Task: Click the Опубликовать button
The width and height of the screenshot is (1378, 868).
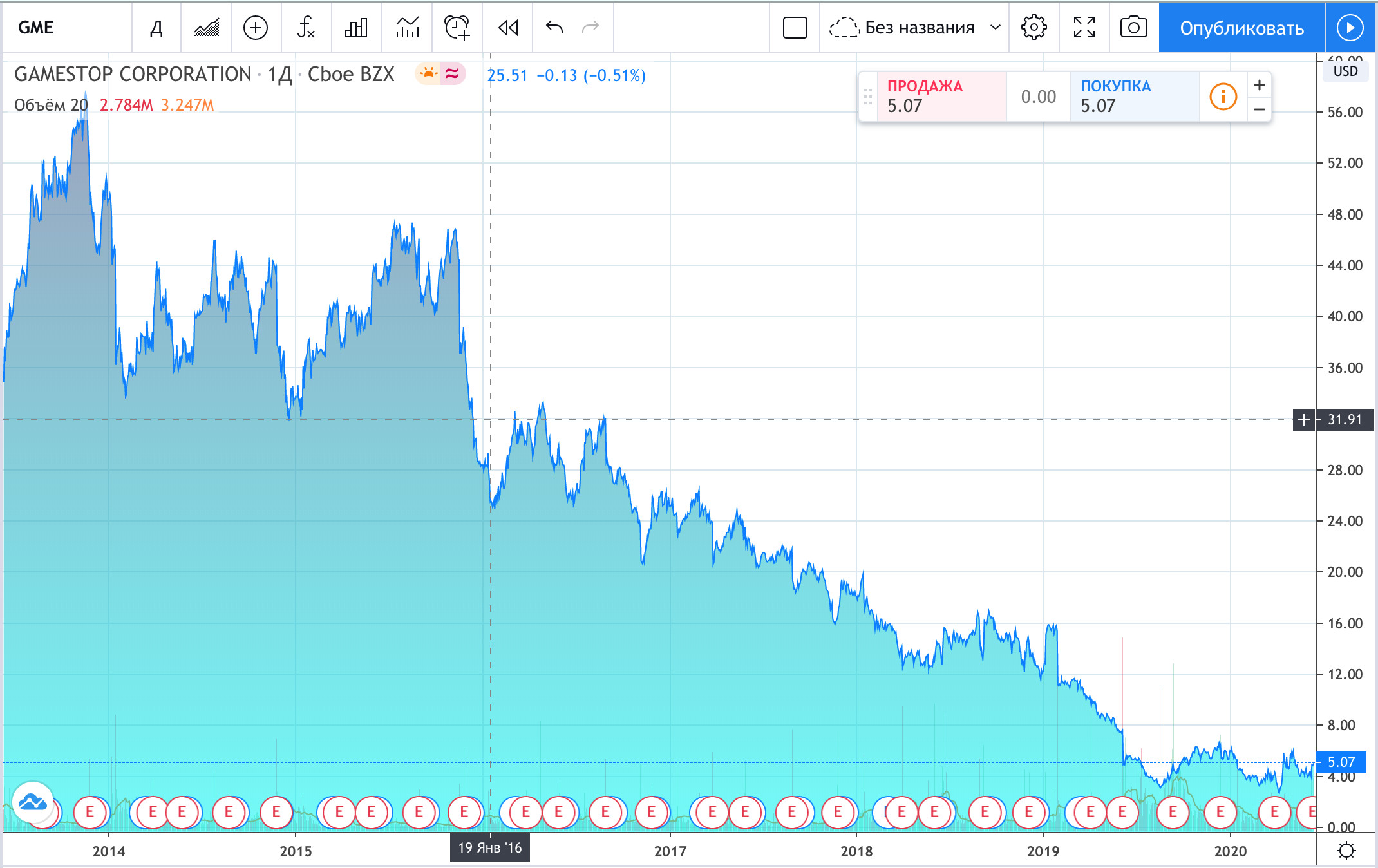Action: (x=1241, y=28)
